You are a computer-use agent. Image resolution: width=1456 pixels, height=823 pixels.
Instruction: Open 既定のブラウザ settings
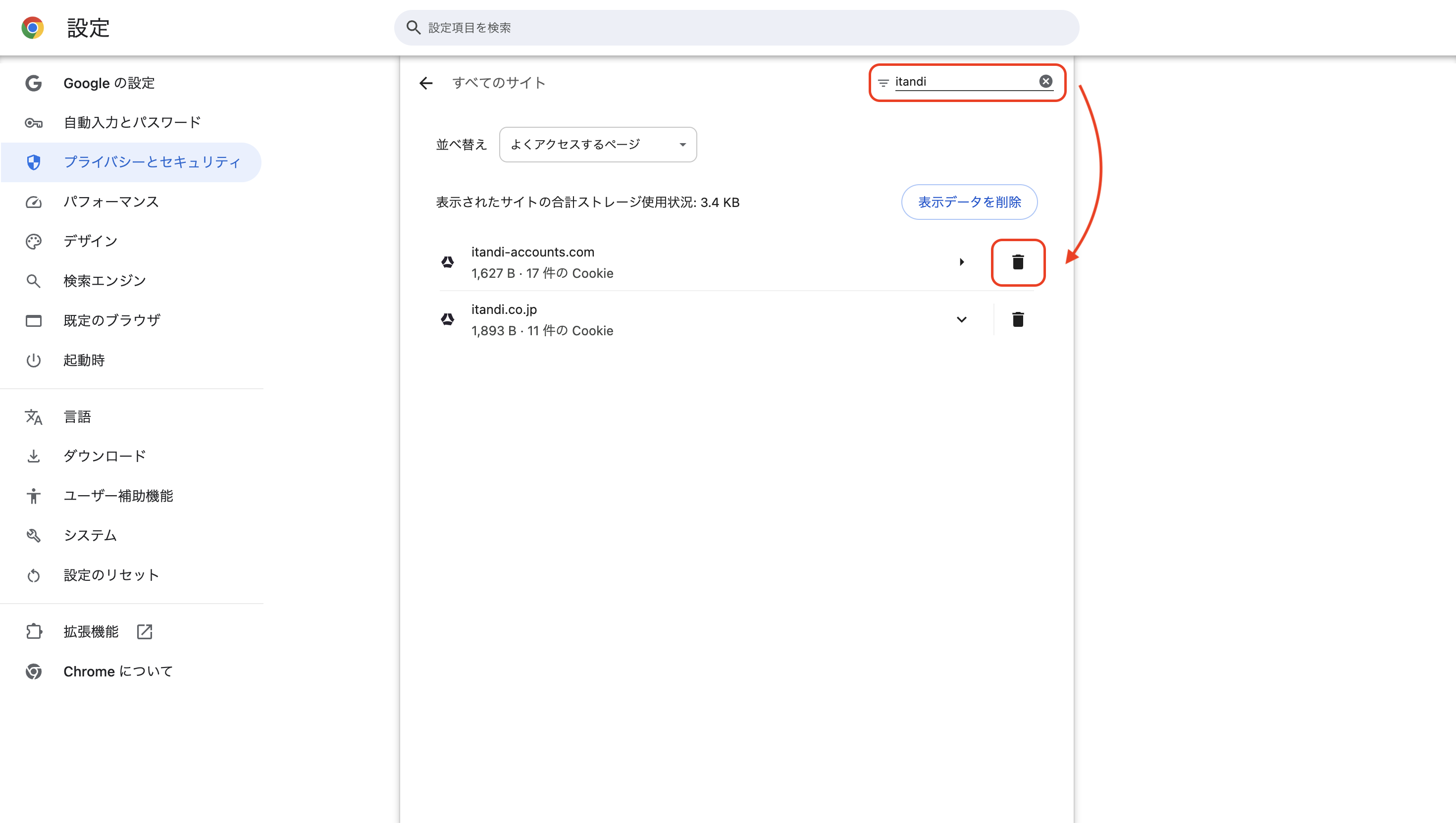pyautogui.click(x=131, y=320)
